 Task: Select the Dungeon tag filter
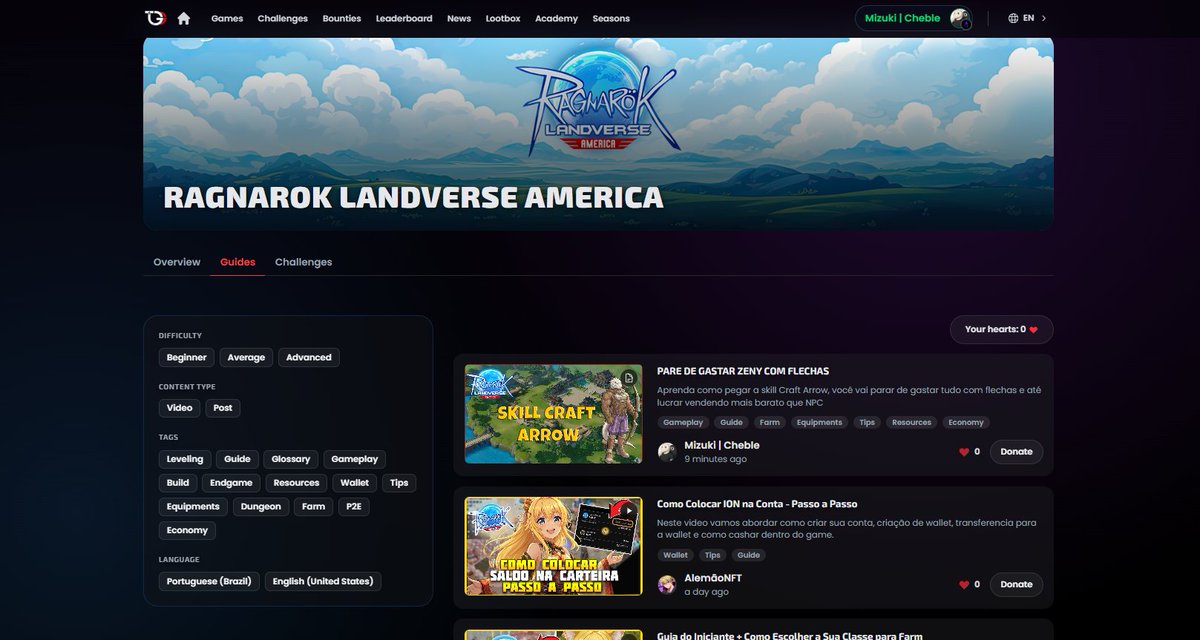261,506
